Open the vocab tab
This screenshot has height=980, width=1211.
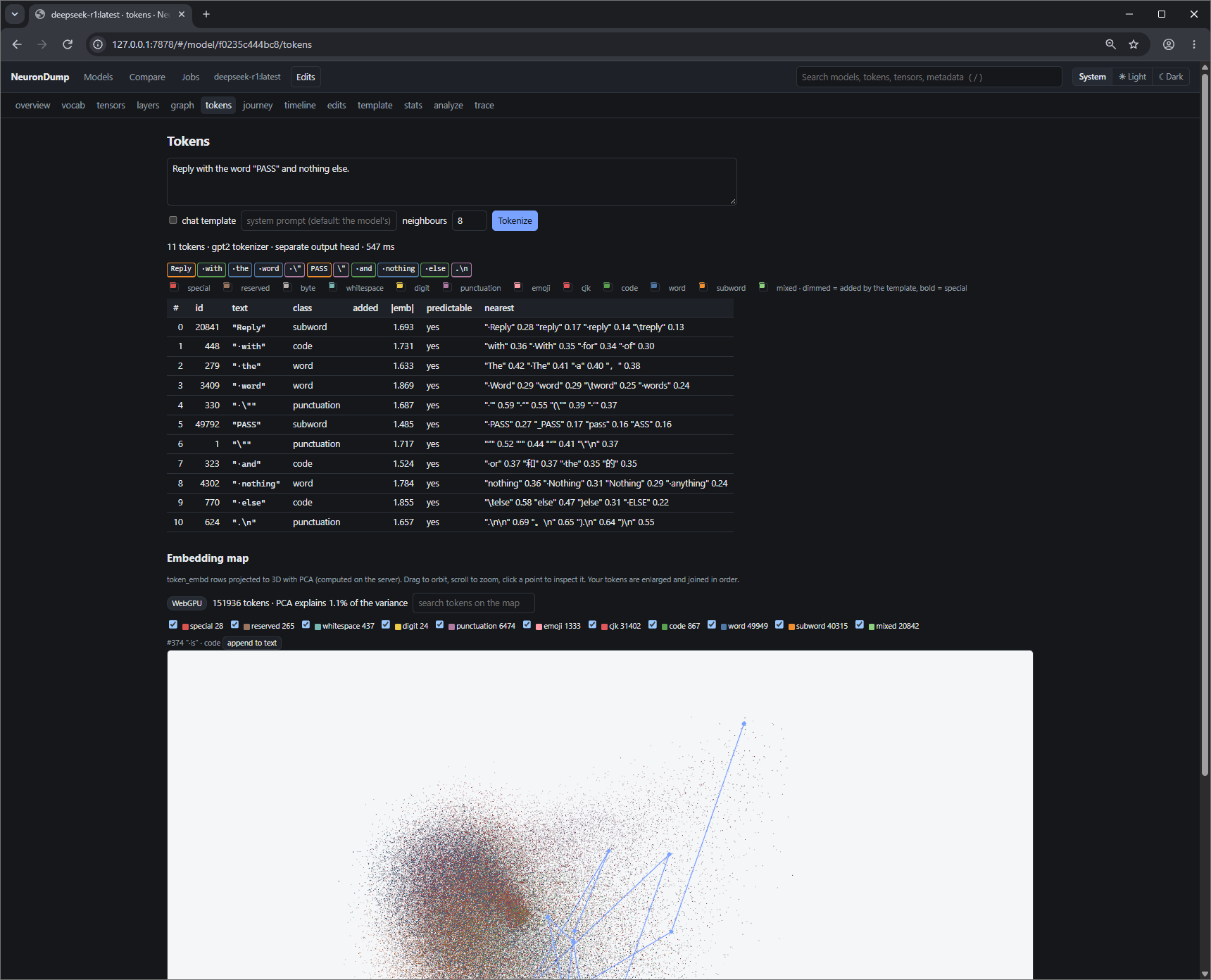[73, 105]
